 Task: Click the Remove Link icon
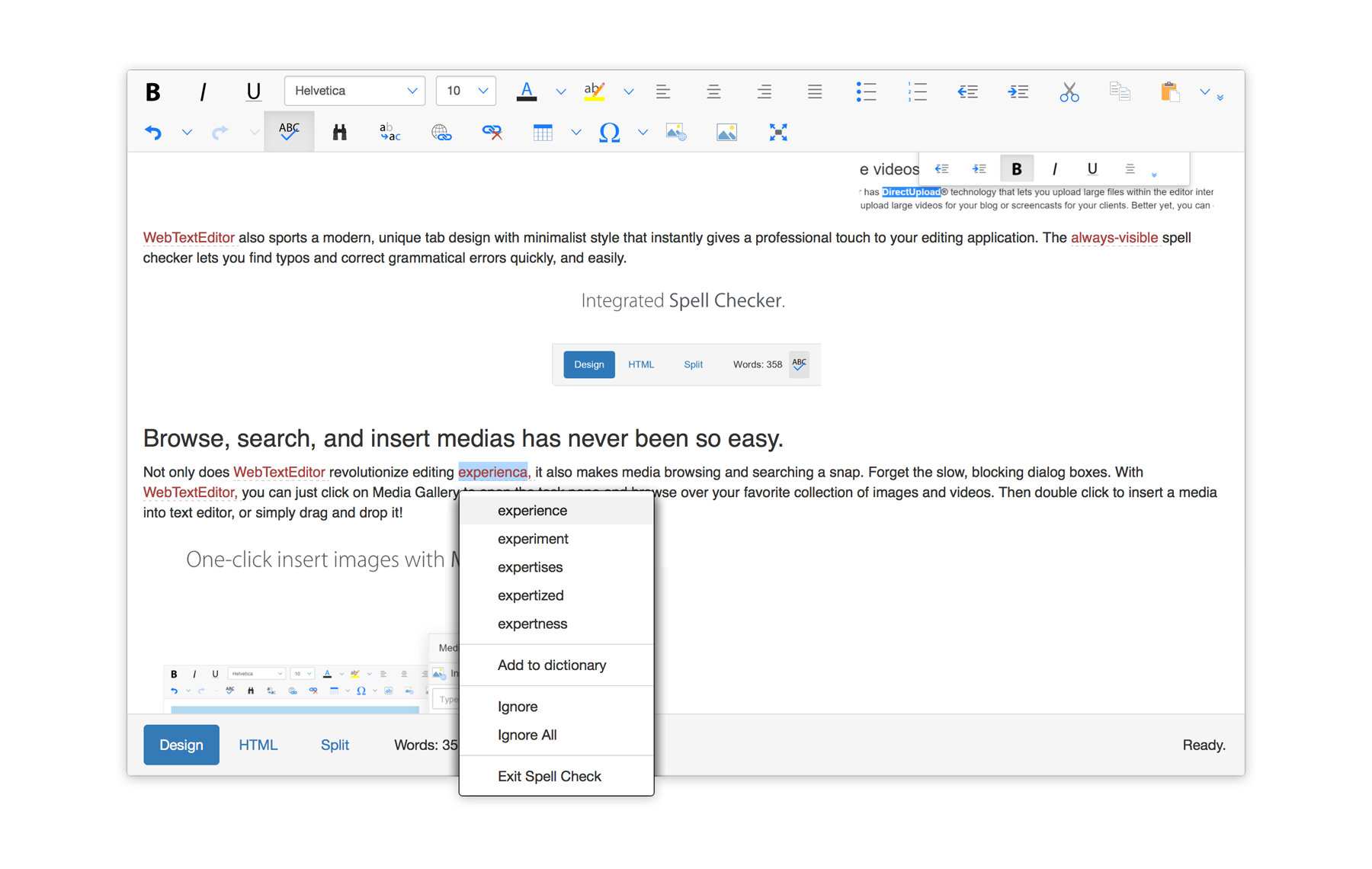click(x=492, y=133)
